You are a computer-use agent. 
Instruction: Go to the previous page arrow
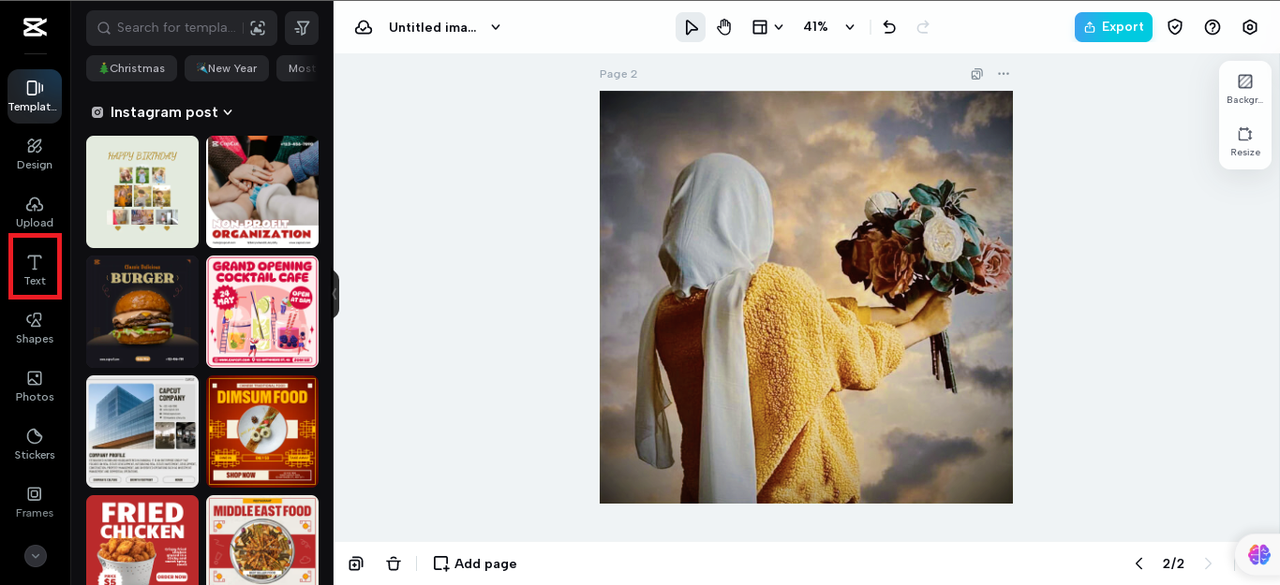tap(1138, 563)
